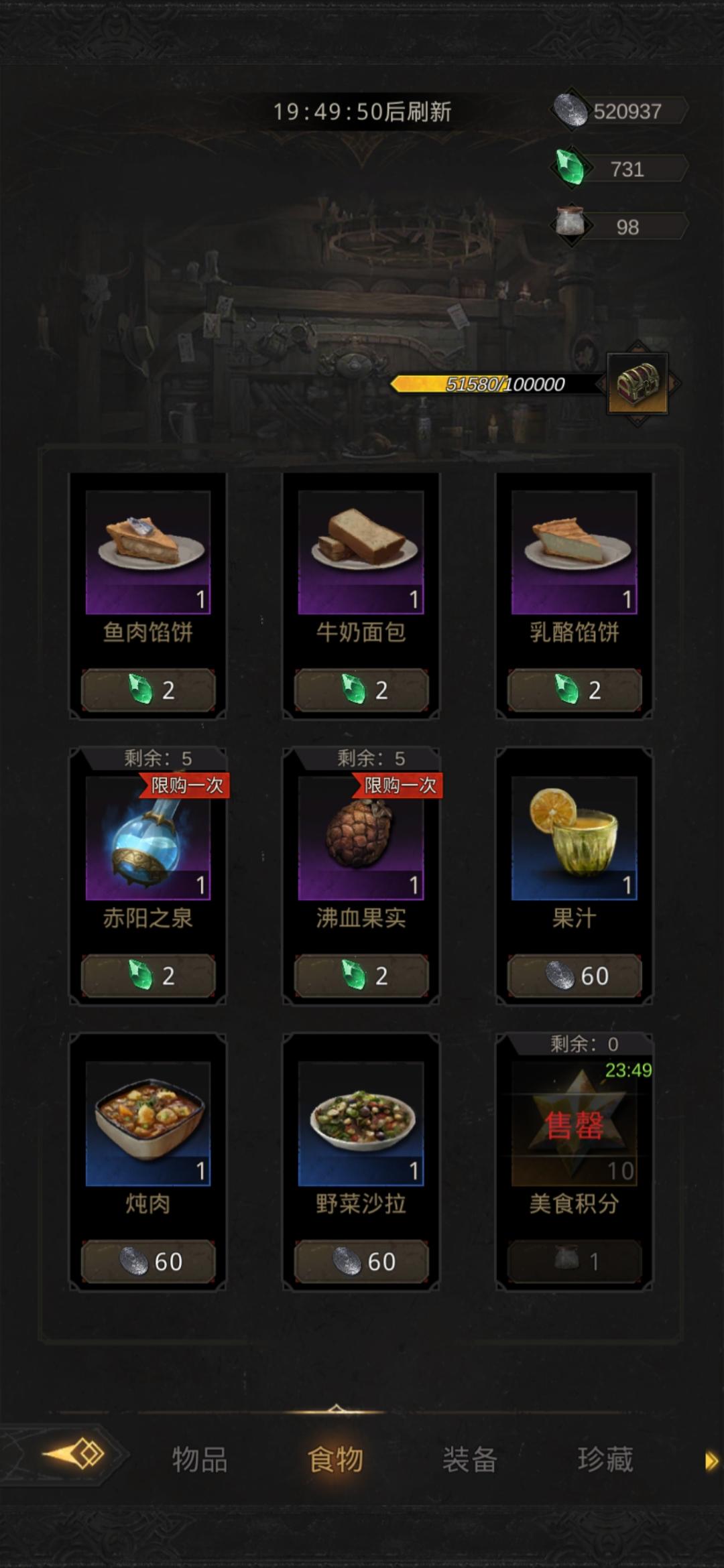
Task: Expand the panel with upward chevron
Action: [337, 1407]
